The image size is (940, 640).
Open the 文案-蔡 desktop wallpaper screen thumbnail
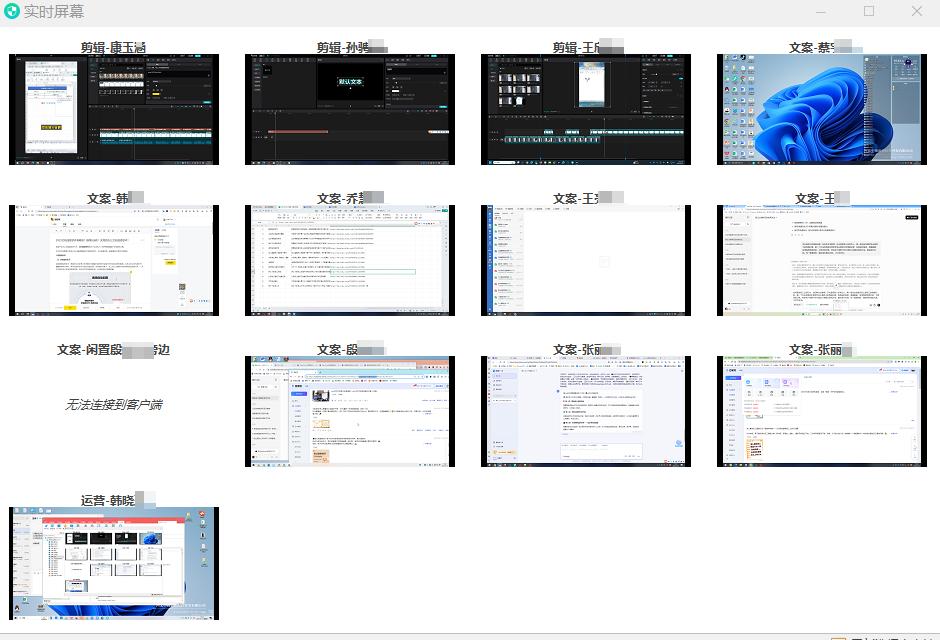(822, 109)
